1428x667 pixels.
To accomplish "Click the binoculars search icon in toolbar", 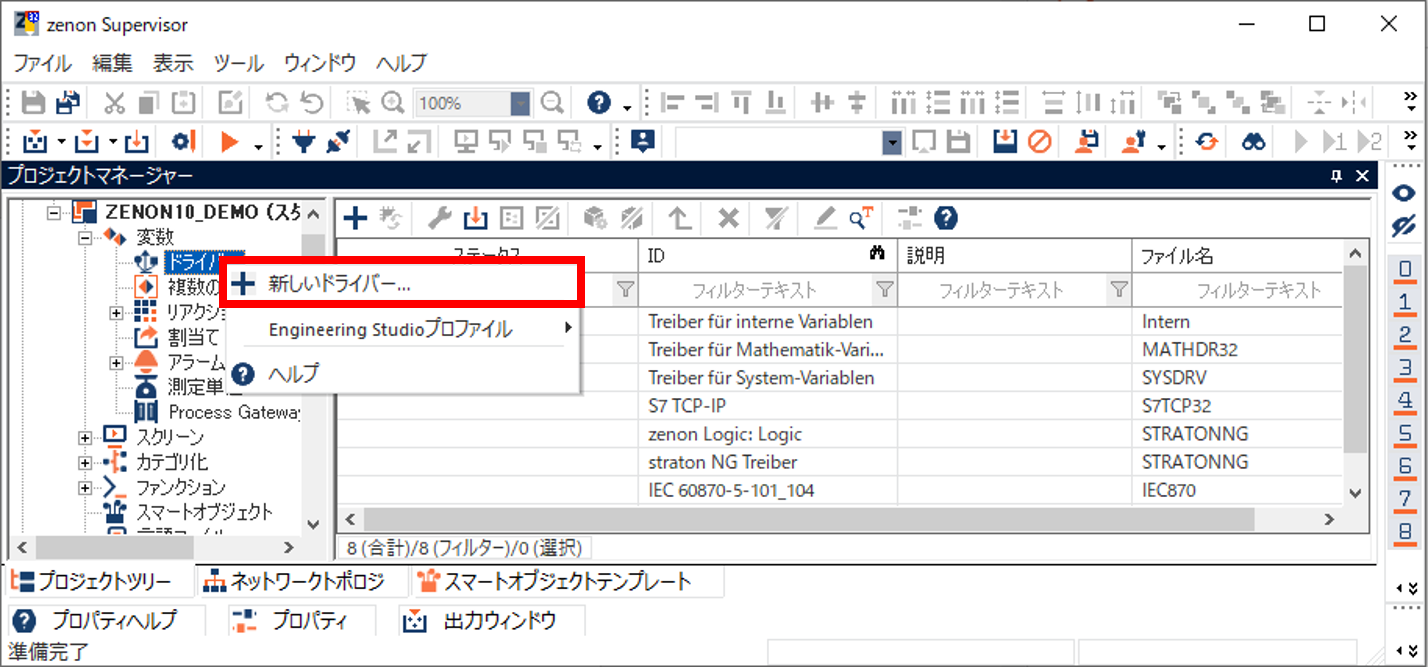I will click(1254, 143).
